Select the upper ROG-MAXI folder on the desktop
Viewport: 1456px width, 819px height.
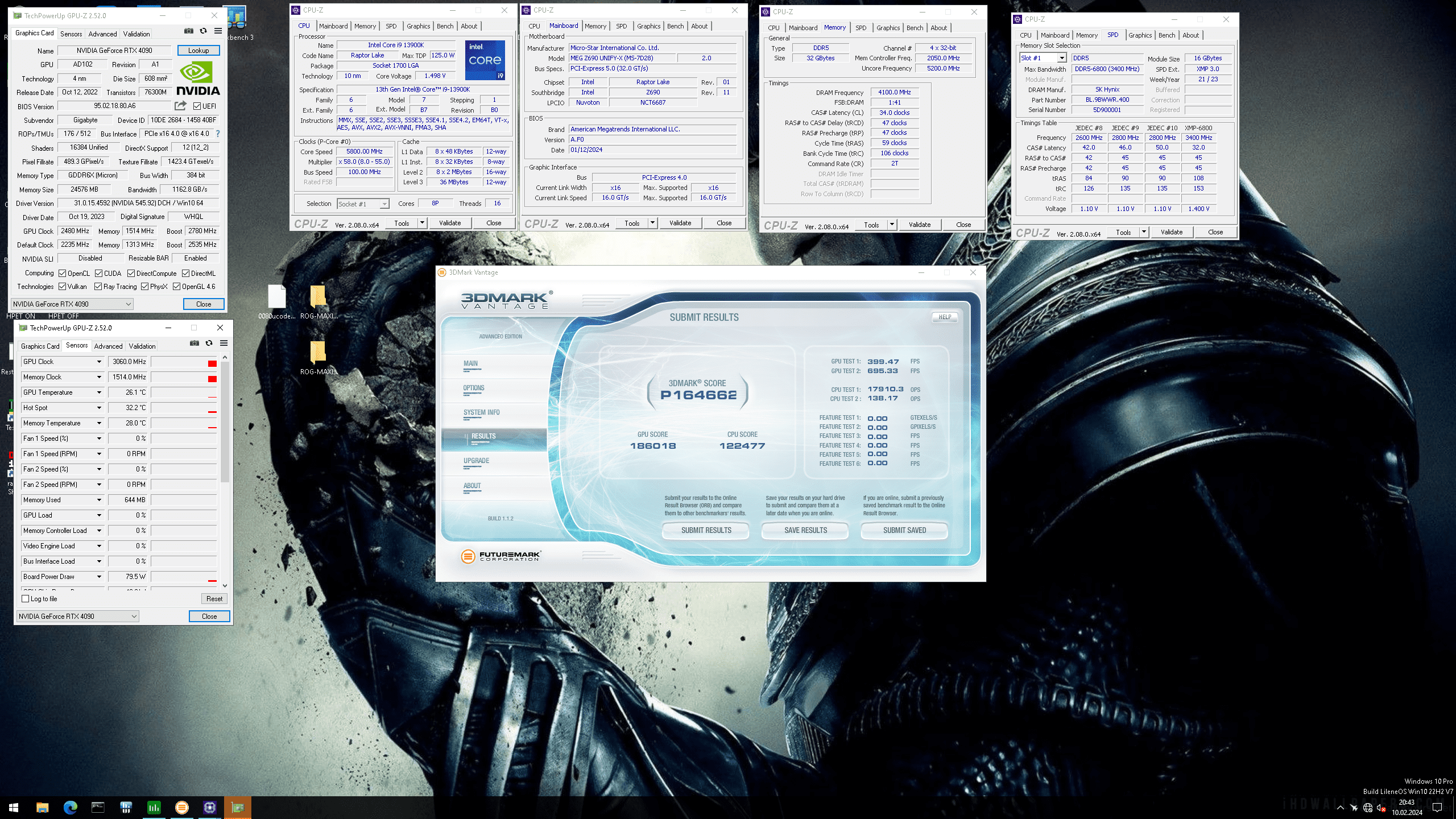[x=318, y=302]
